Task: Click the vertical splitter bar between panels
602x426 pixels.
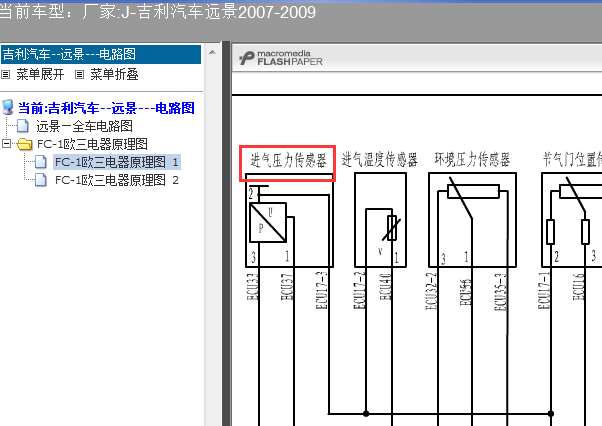Action: tap(226, 233)
